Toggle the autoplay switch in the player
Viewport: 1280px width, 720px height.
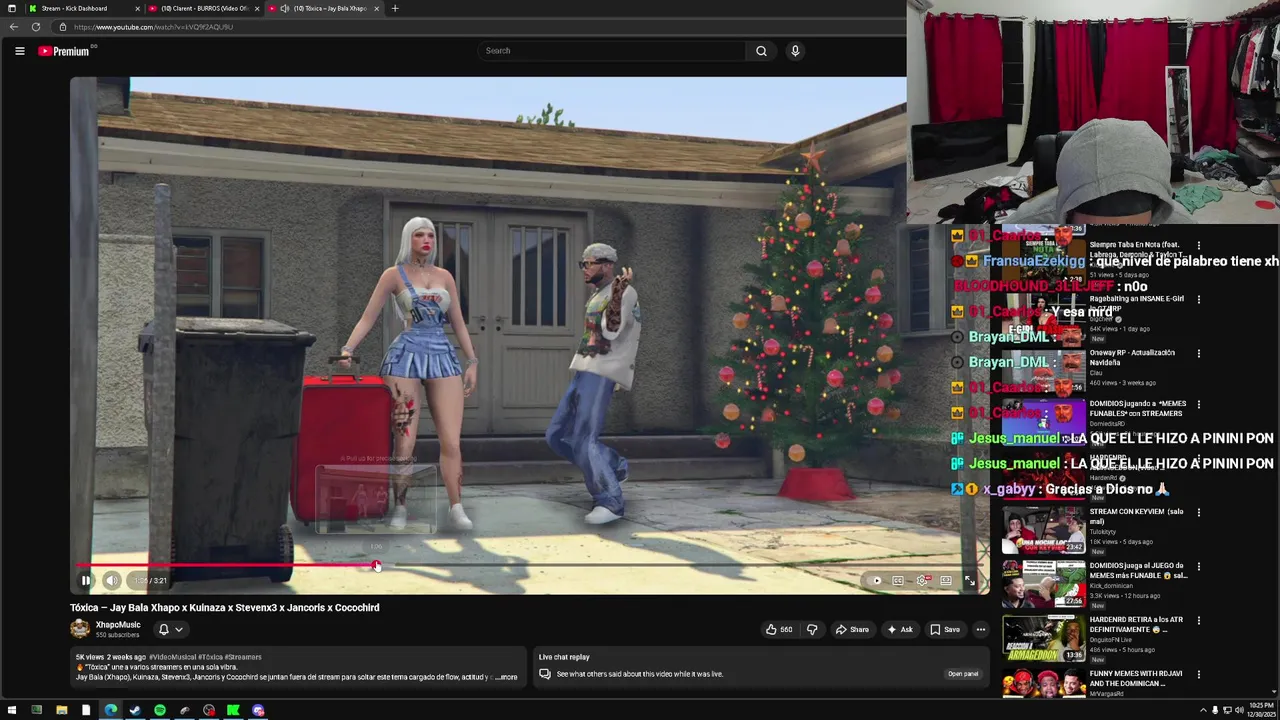pyautogui.click(x=876, y=581)
